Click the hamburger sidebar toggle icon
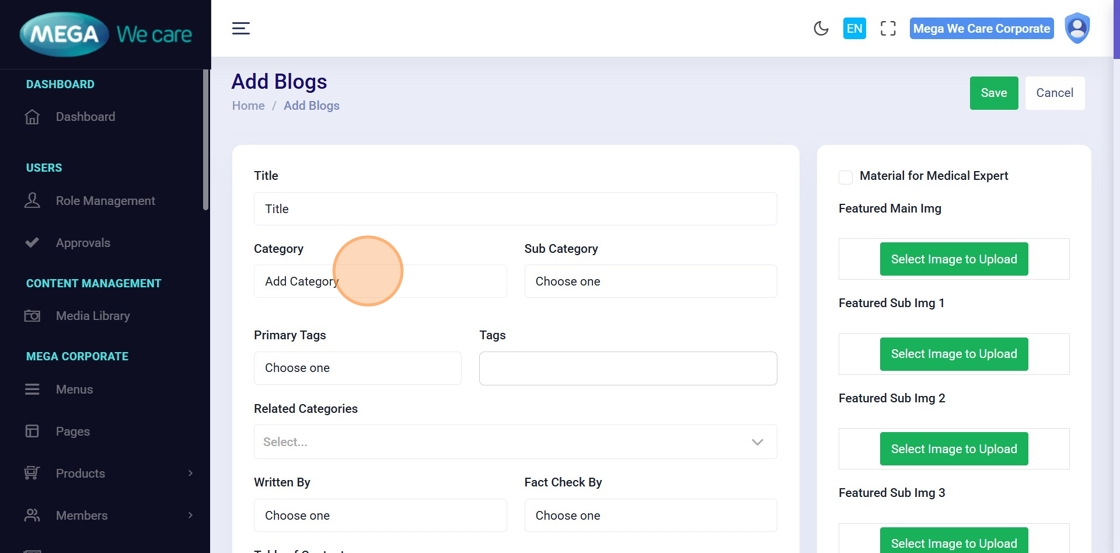The width and height of the screenshot is (1120, 553). click(241, 28)
